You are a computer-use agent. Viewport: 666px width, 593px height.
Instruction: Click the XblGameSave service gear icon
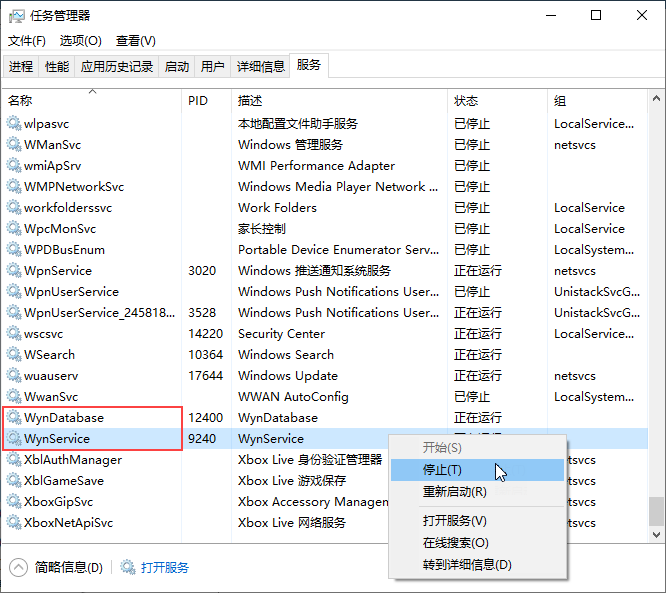(14, 480)
